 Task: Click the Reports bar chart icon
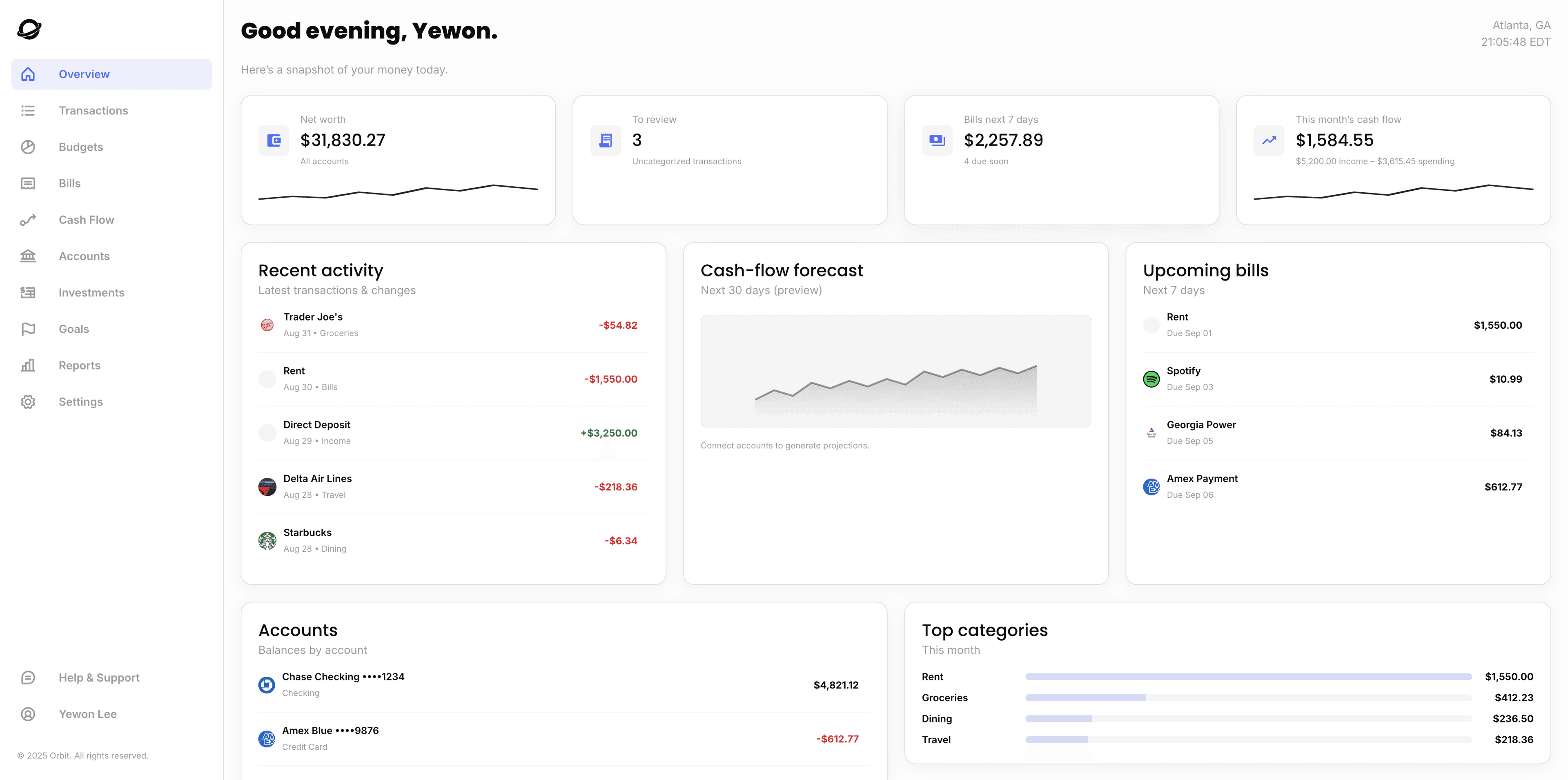(28, 365)
